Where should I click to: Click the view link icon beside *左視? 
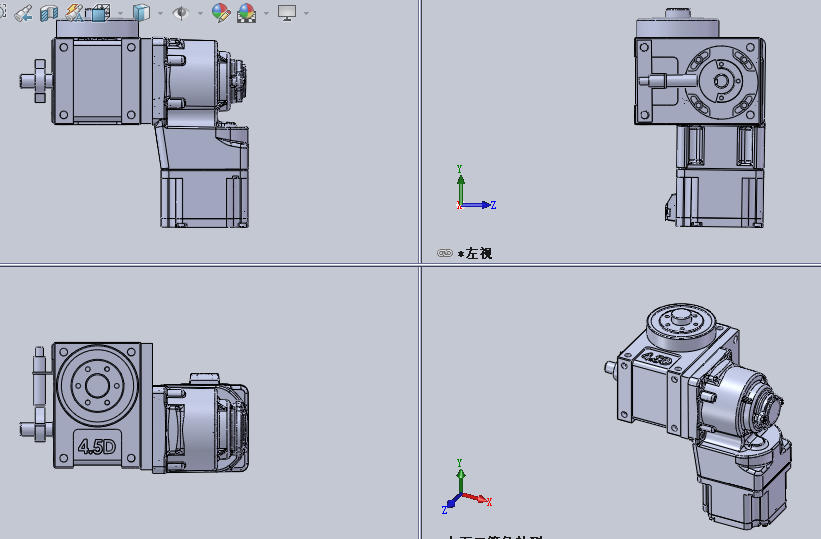pos(445,254)
